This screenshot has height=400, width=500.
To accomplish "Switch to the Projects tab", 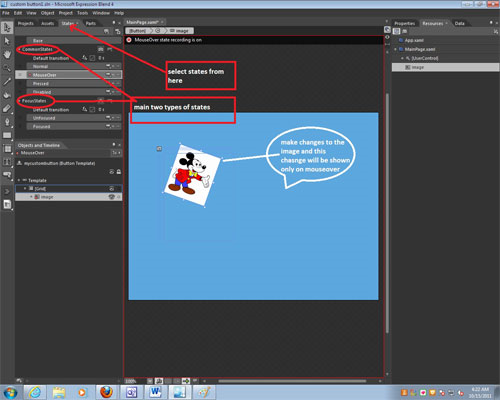I will pos(26,23).
